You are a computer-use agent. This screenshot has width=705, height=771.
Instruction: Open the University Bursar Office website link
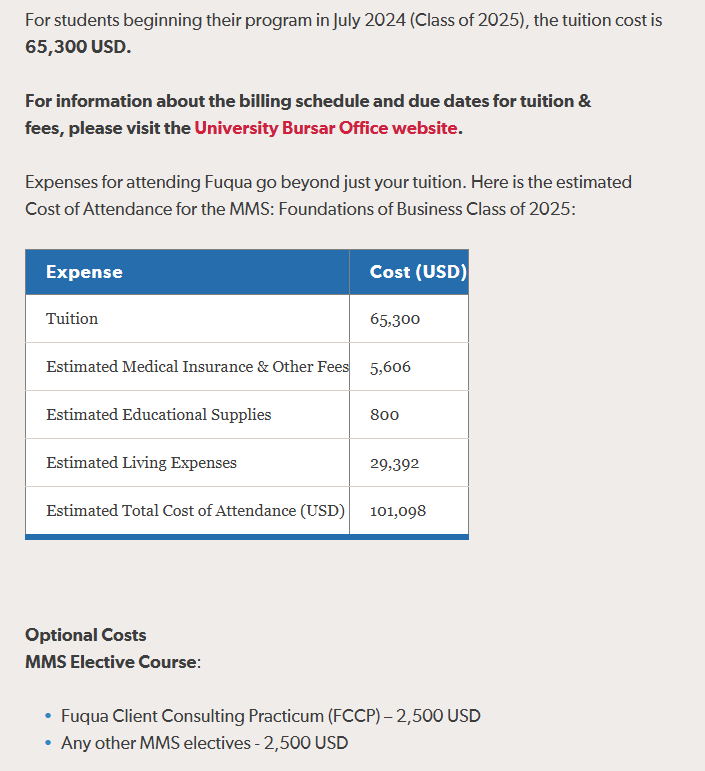tap(326, 128)
